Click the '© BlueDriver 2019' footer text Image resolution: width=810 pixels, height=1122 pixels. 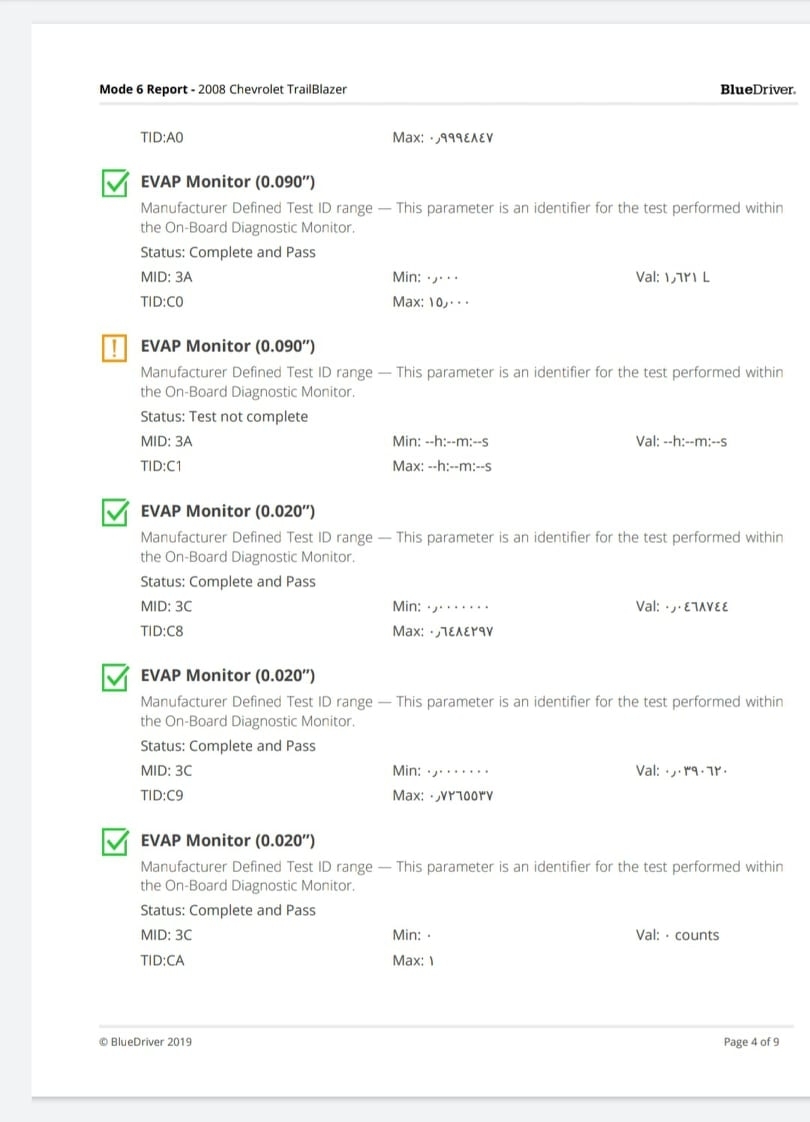146,1042
